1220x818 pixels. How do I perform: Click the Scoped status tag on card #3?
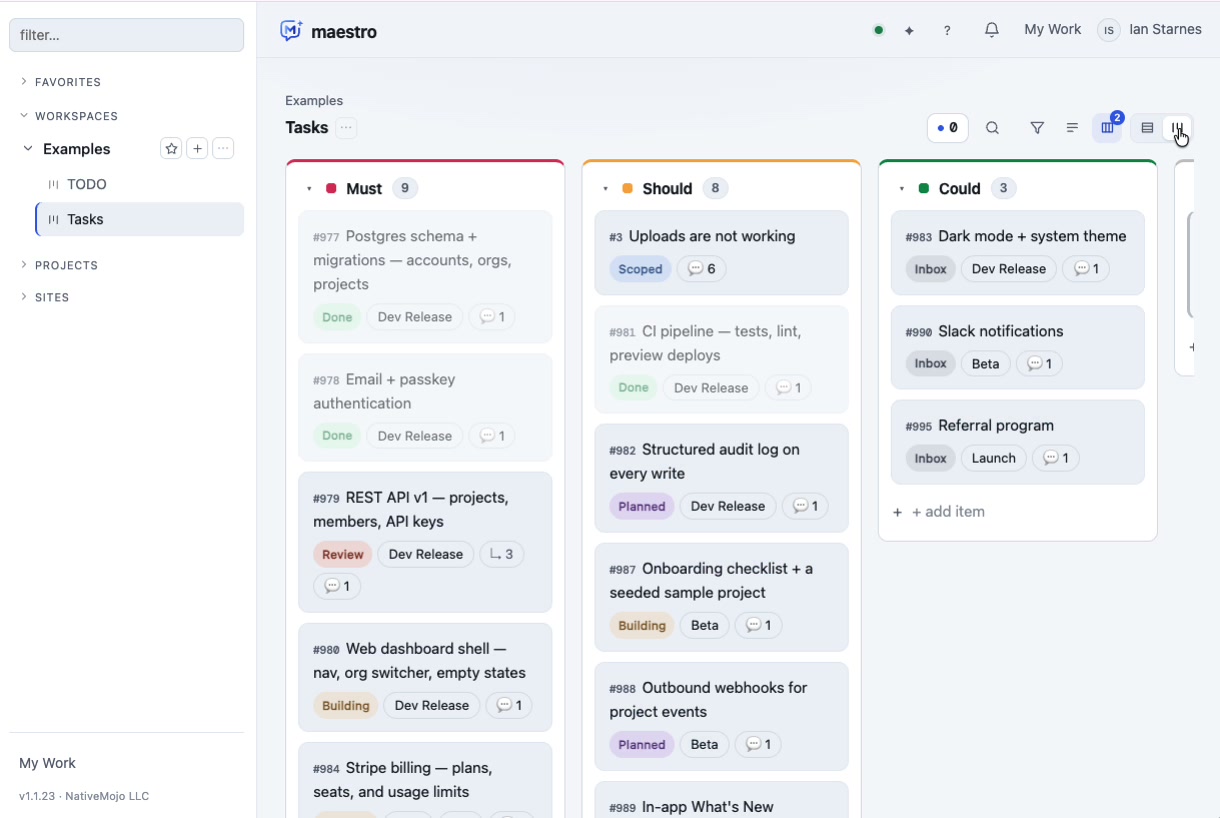pos(640,269)
